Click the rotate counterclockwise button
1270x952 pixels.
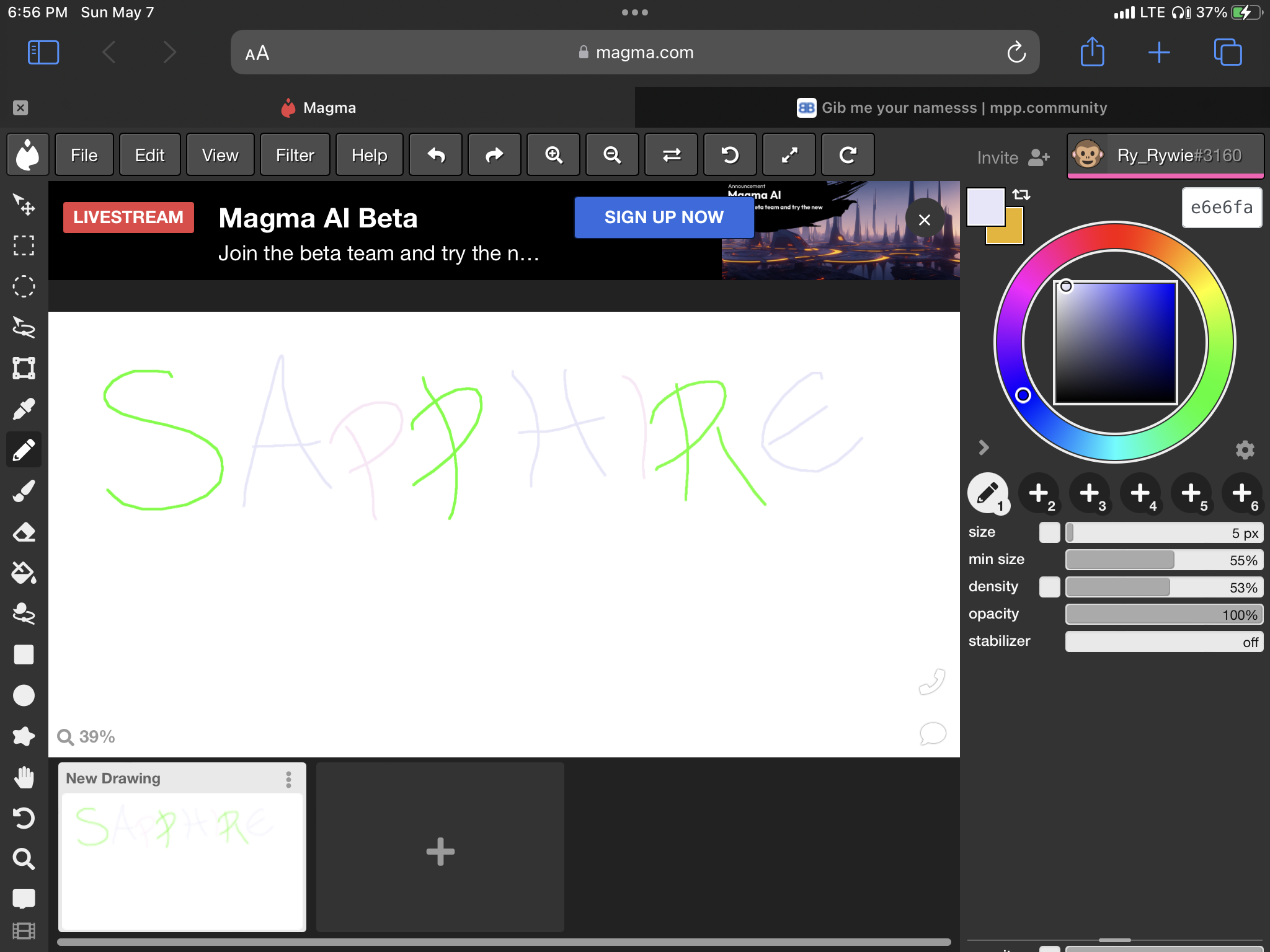(x=730, y=155)
